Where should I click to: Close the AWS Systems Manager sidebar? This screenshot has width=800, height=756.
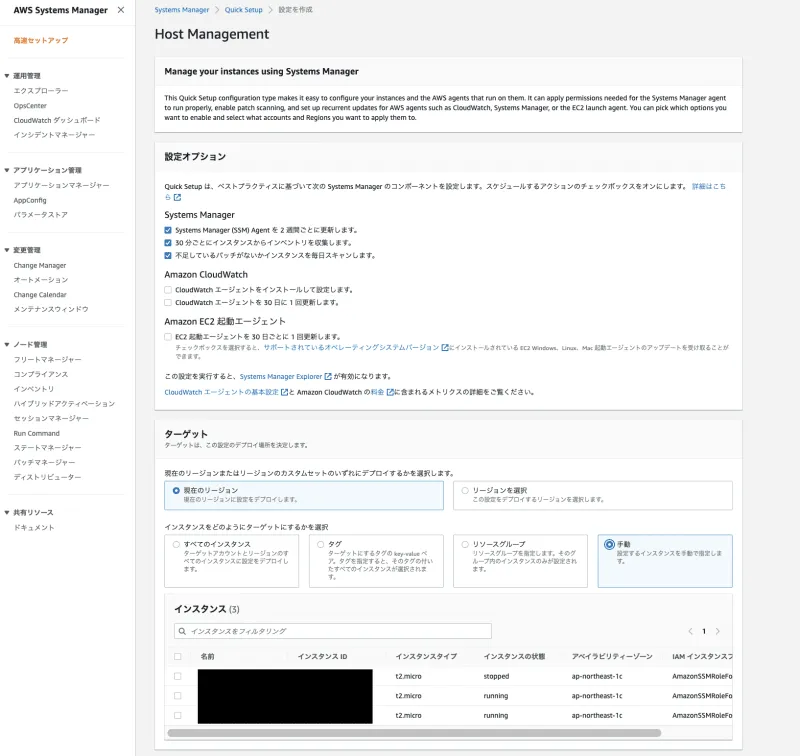click(x=121, y=10)
